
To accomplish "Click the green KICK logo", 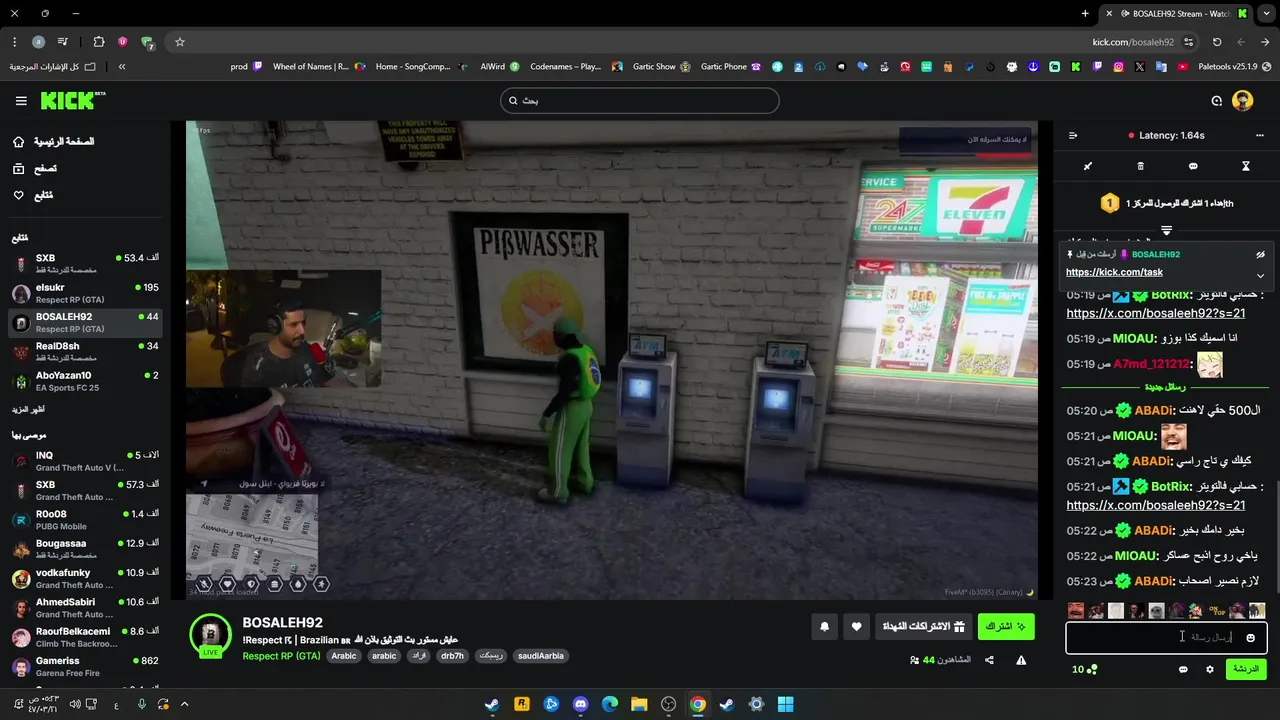I will [x=73, y=100].
